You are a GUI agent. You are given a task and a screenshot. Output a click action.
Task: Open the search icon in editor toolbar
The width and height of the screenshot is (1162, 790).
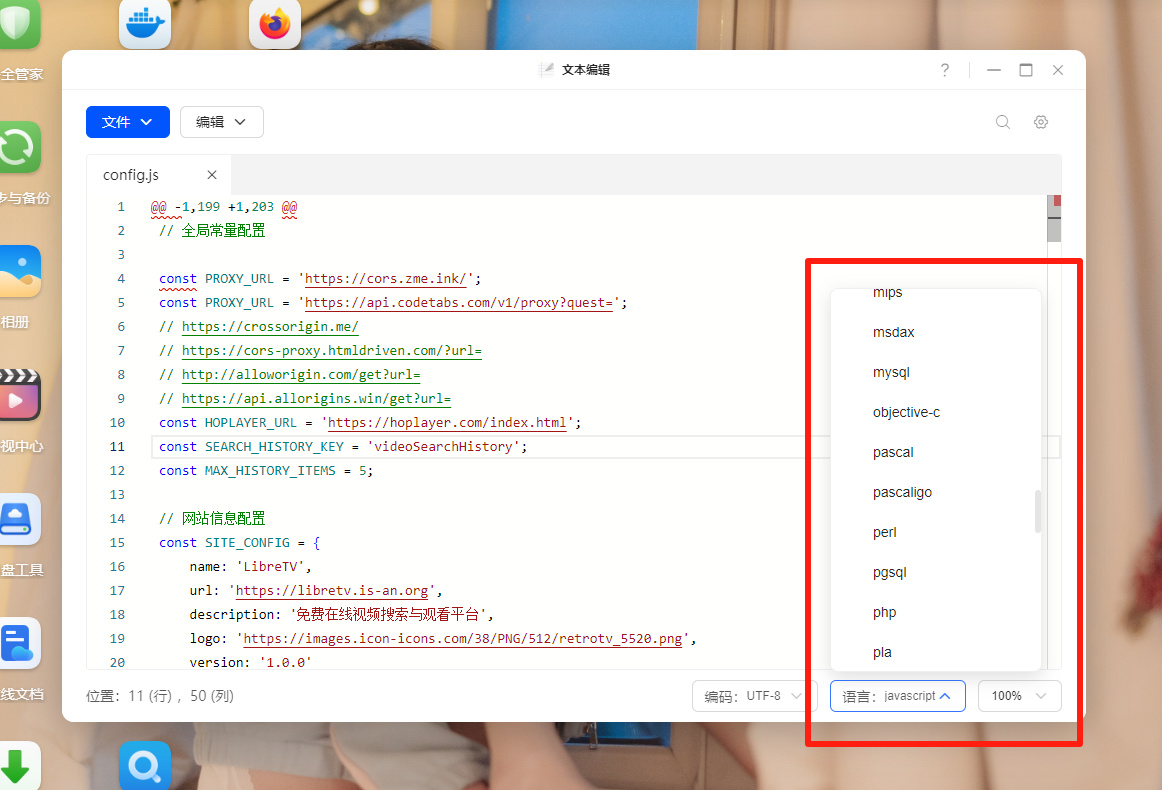coord(1003,122)
